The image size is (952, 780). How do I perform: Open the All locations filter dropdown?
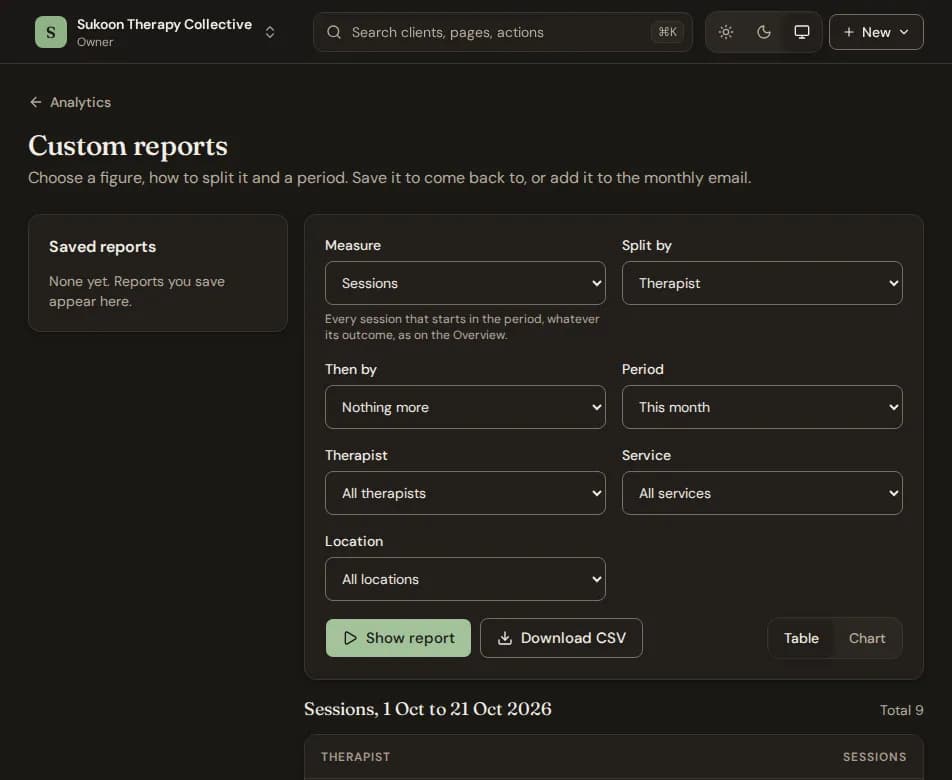(465, 579)
